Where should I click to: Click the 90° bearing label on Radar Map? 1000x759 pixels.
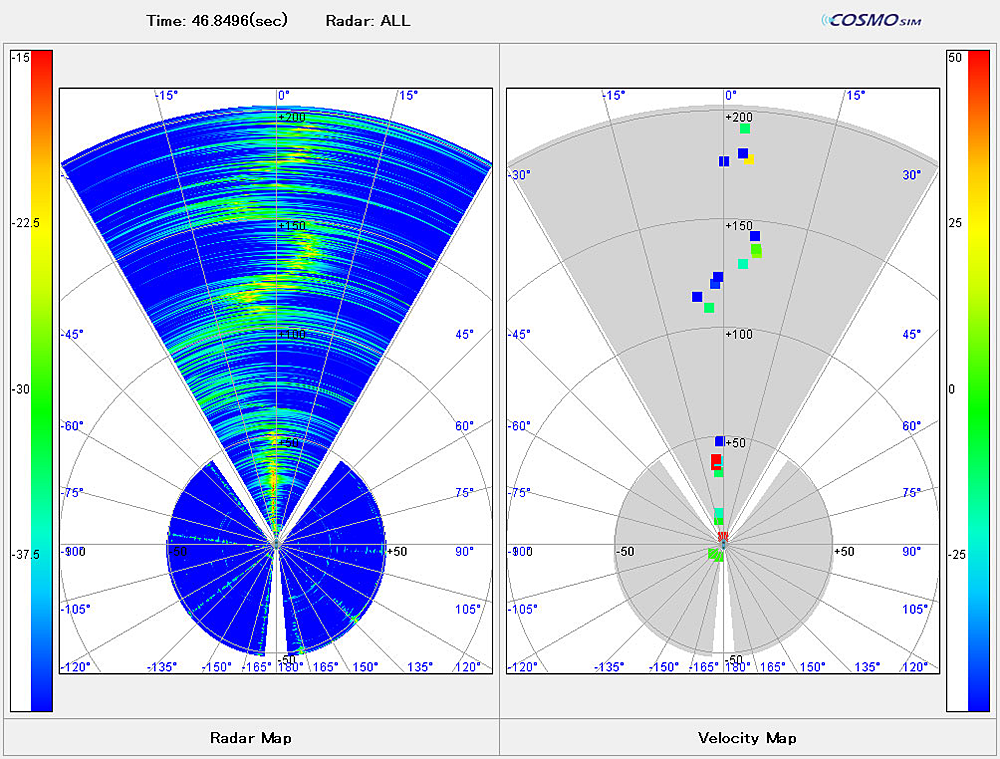465,552
